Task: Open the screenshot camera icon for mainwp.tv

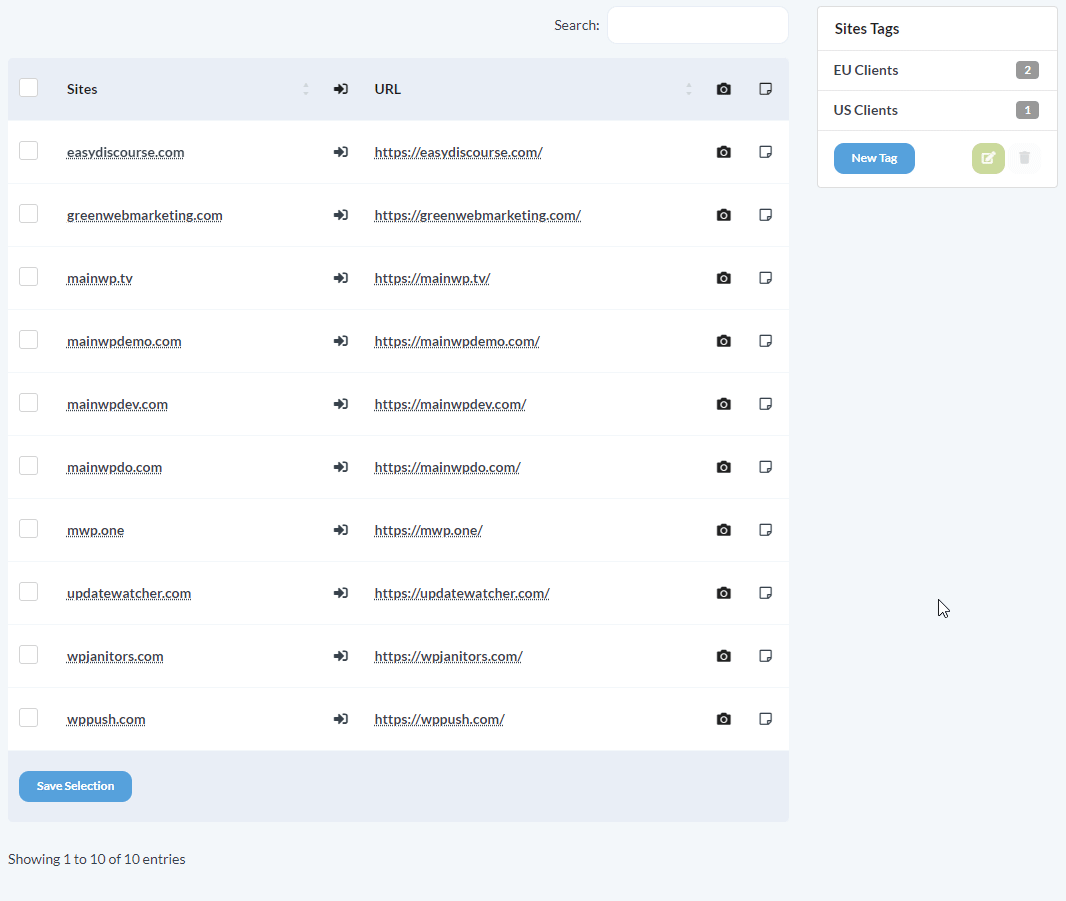Action: pyautogui.click(x=723, y=278)
